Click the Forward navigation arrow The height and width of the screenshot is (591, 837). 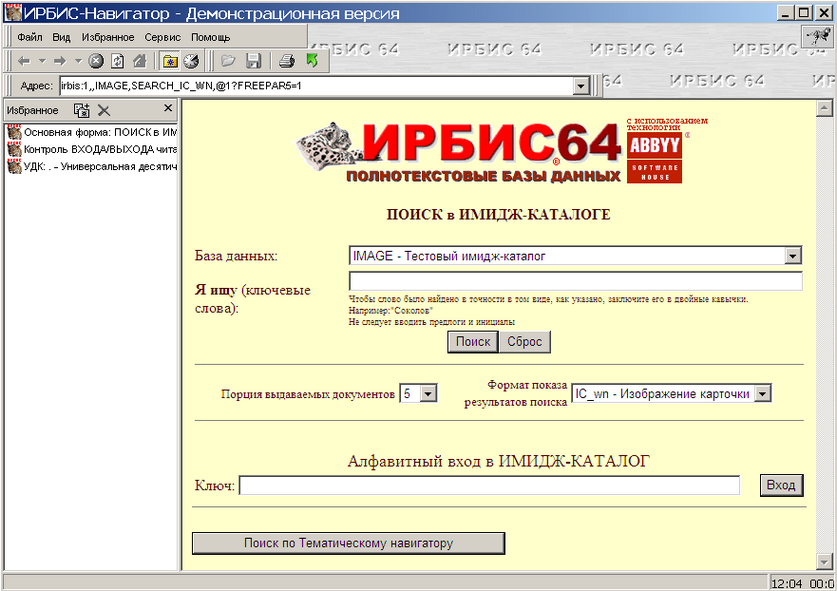(59, 61)
